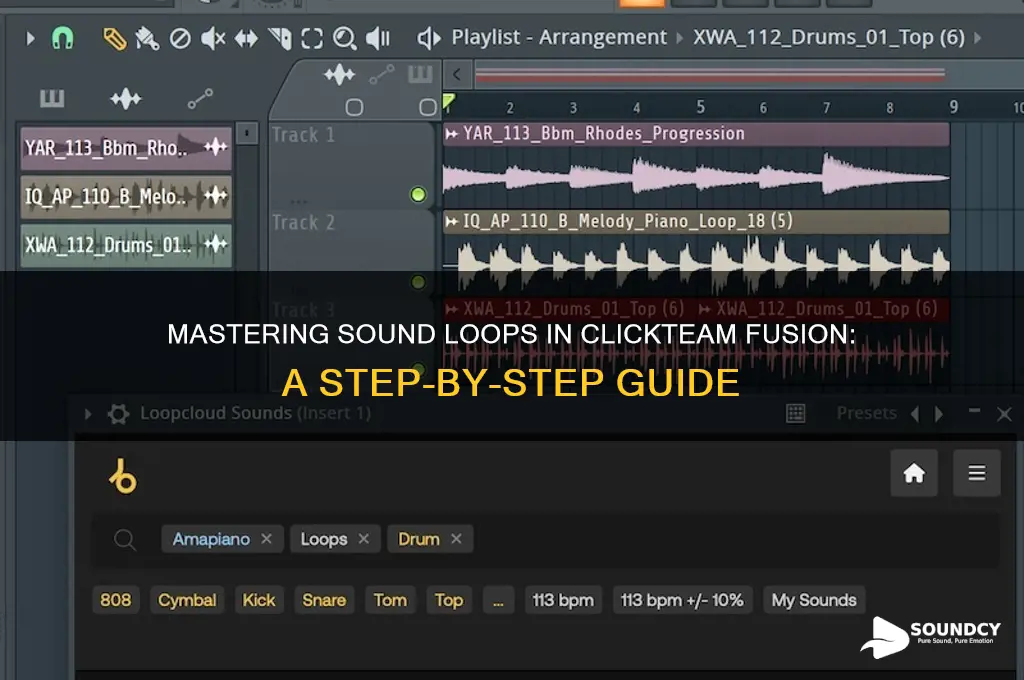
Task: Open the Playlist - Arrangement breadcrumb
Action: point(559,37)
